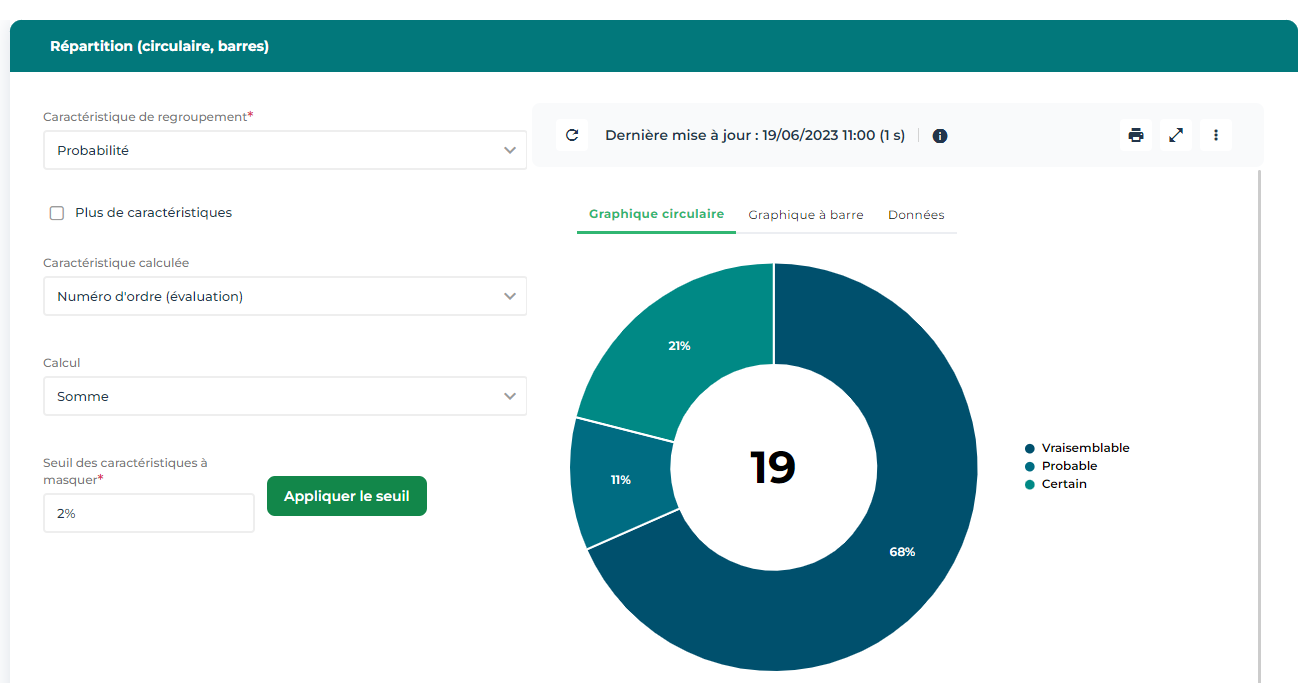Select the Graphique circulaire tab

click(x=656, y=215)
